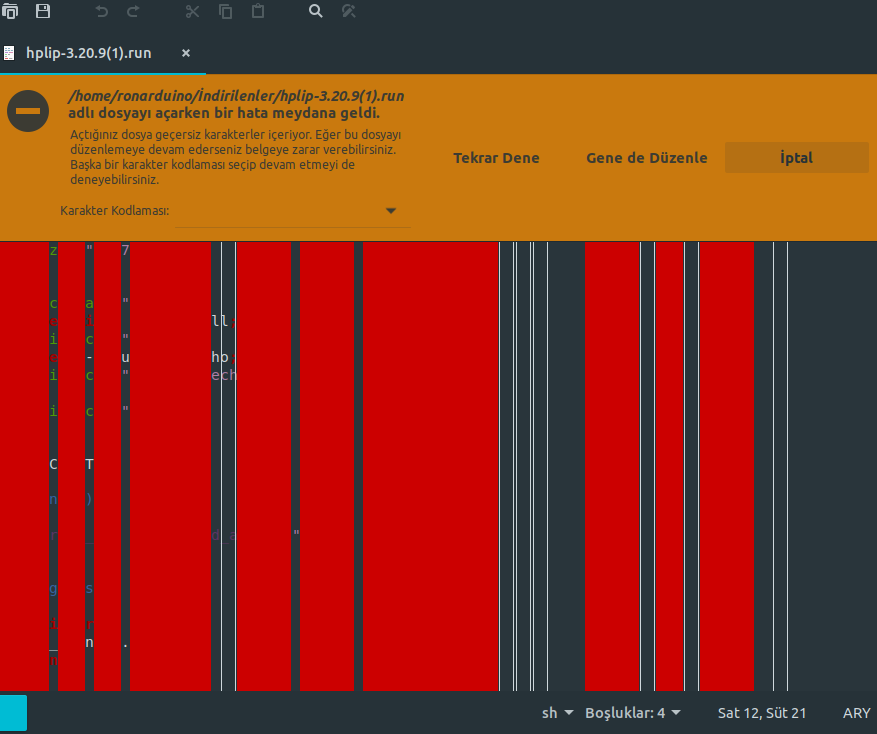Image resolution: width=877 pixels, height=734 pixels.
Task: Click the save file icon in toolbar
Action: click(x=43, y=11)
